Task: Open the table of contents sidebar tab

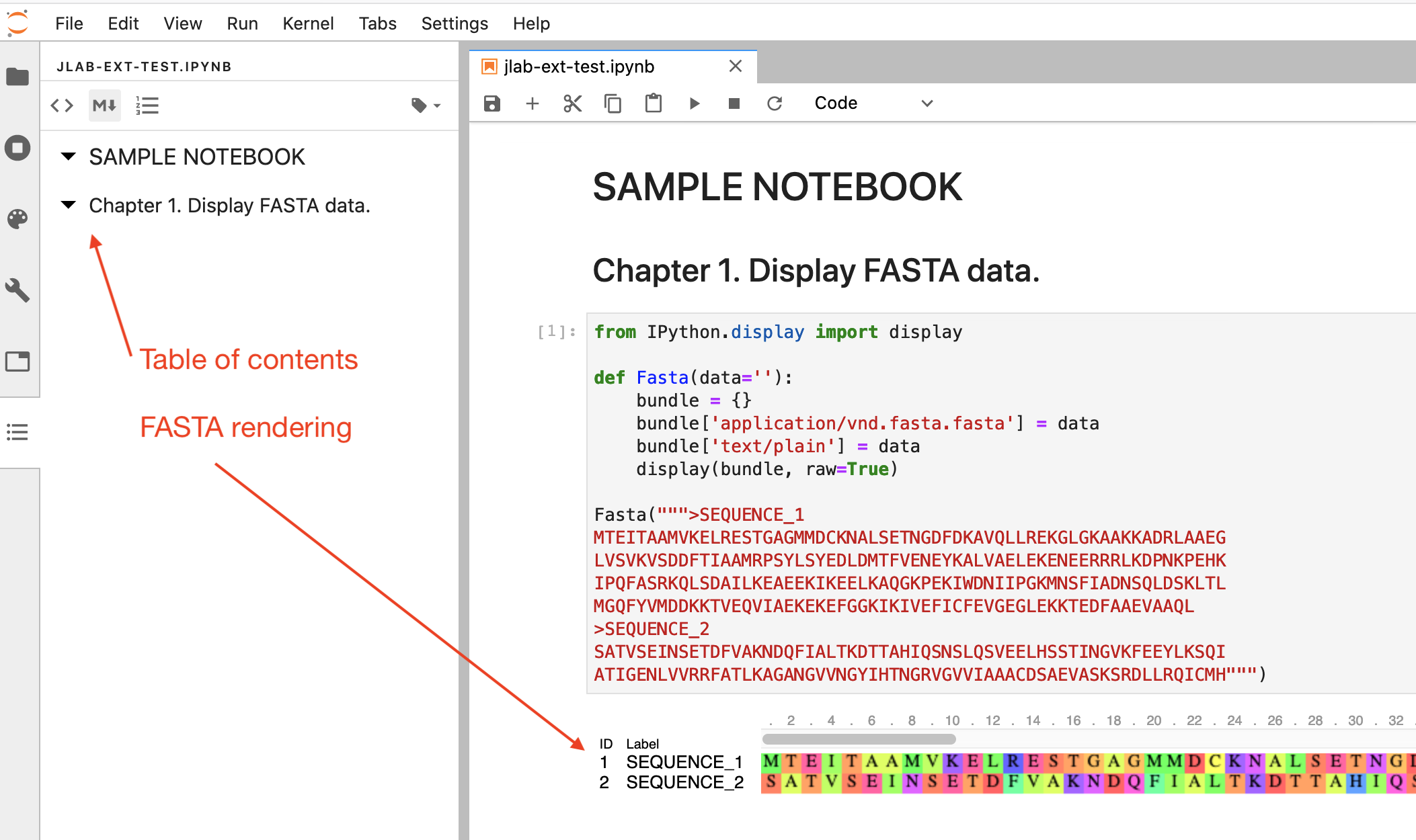Action: pos(18,432)
